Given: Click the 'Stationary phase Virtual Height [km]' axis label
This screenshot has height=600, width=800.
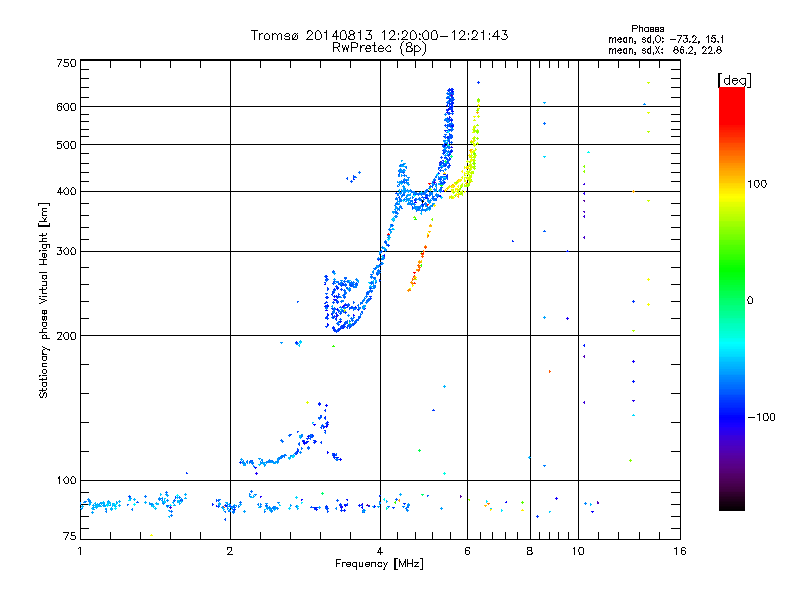Looking at the screenshot, I should tap(43, 300).
